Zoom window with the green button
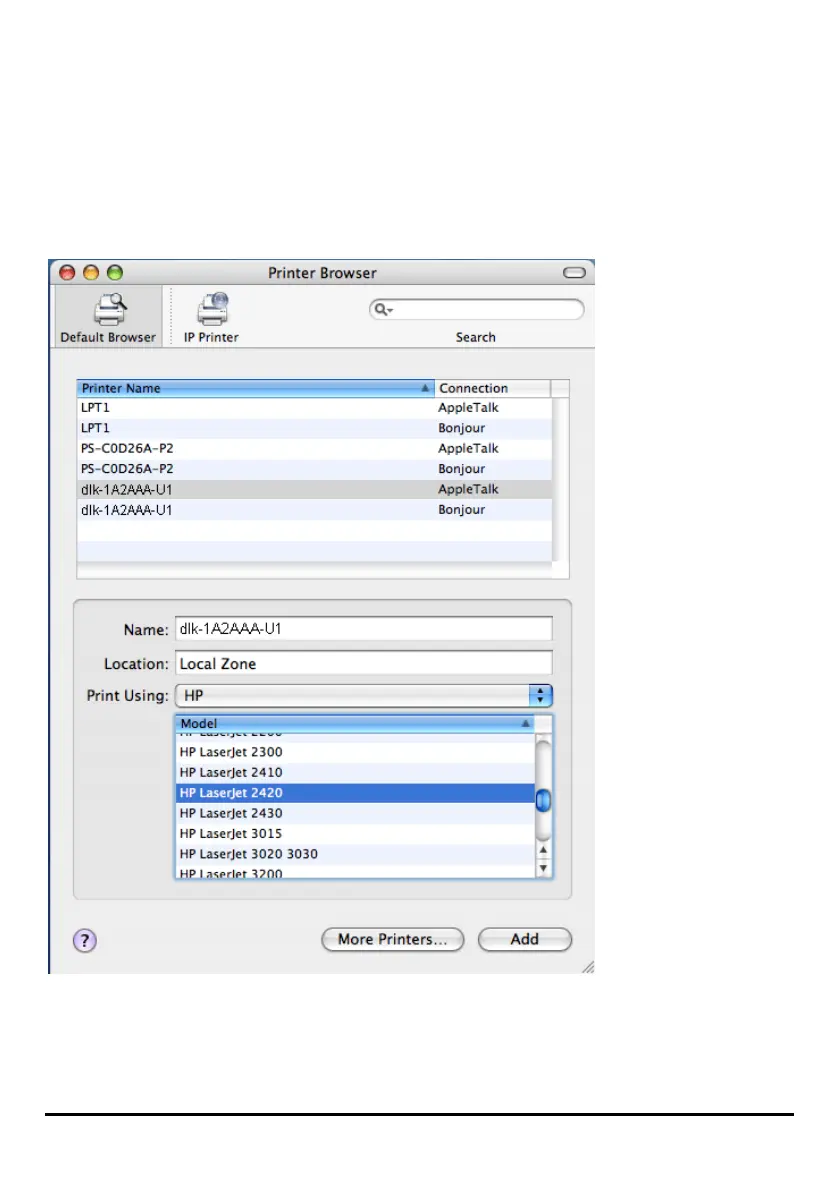Image resolution: width=840 pixels, height=1190 pixels. [115, 272]
